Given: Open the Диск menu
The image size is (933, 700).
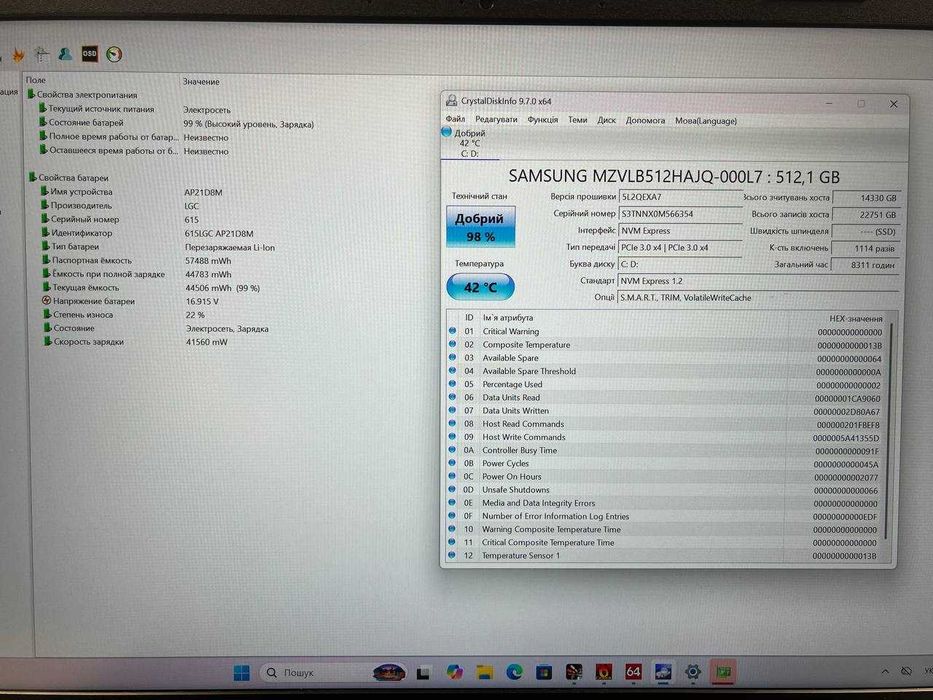Looking at the screenshot, I should [x=606, y=120].
